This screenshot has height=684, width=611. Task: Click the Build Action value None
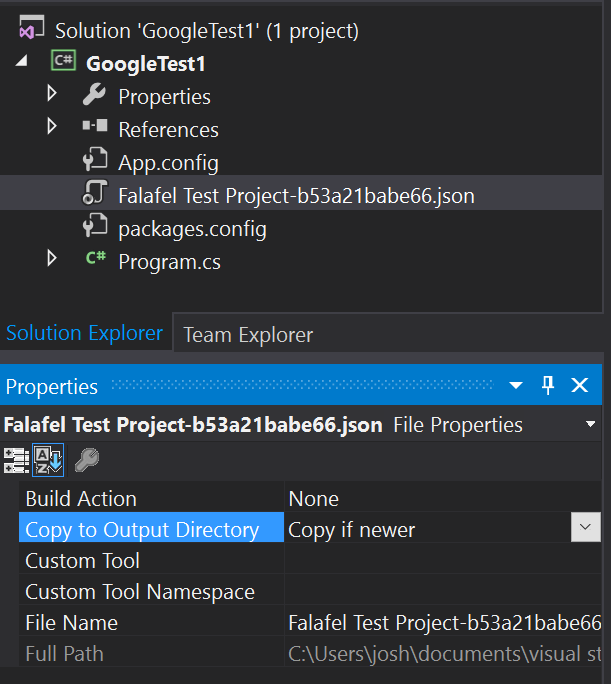pos(314,499)
